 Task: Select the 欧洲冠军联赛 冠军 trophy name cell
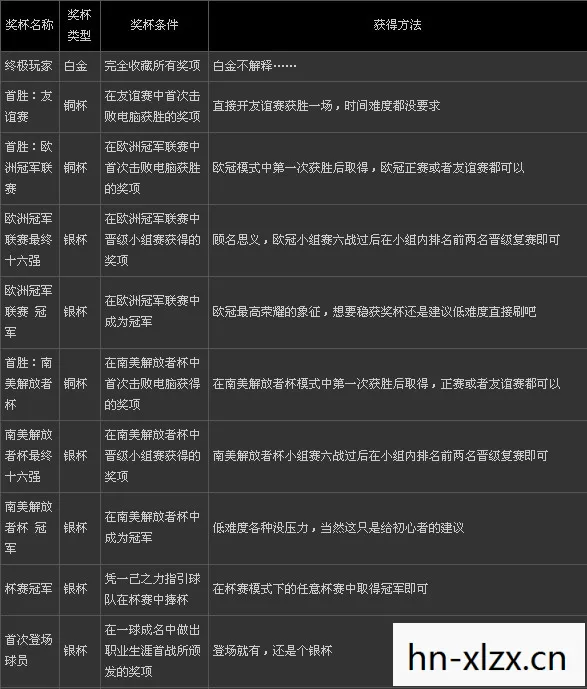coord(29,312)
